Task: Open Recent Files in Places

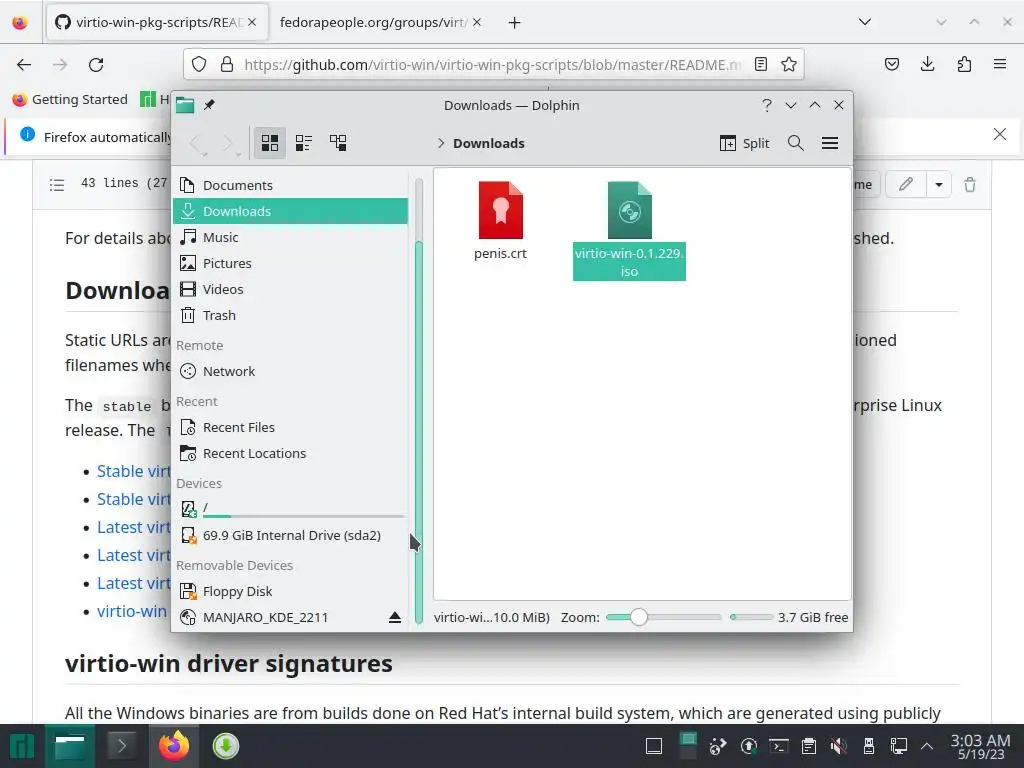Action: coord(291,427)
